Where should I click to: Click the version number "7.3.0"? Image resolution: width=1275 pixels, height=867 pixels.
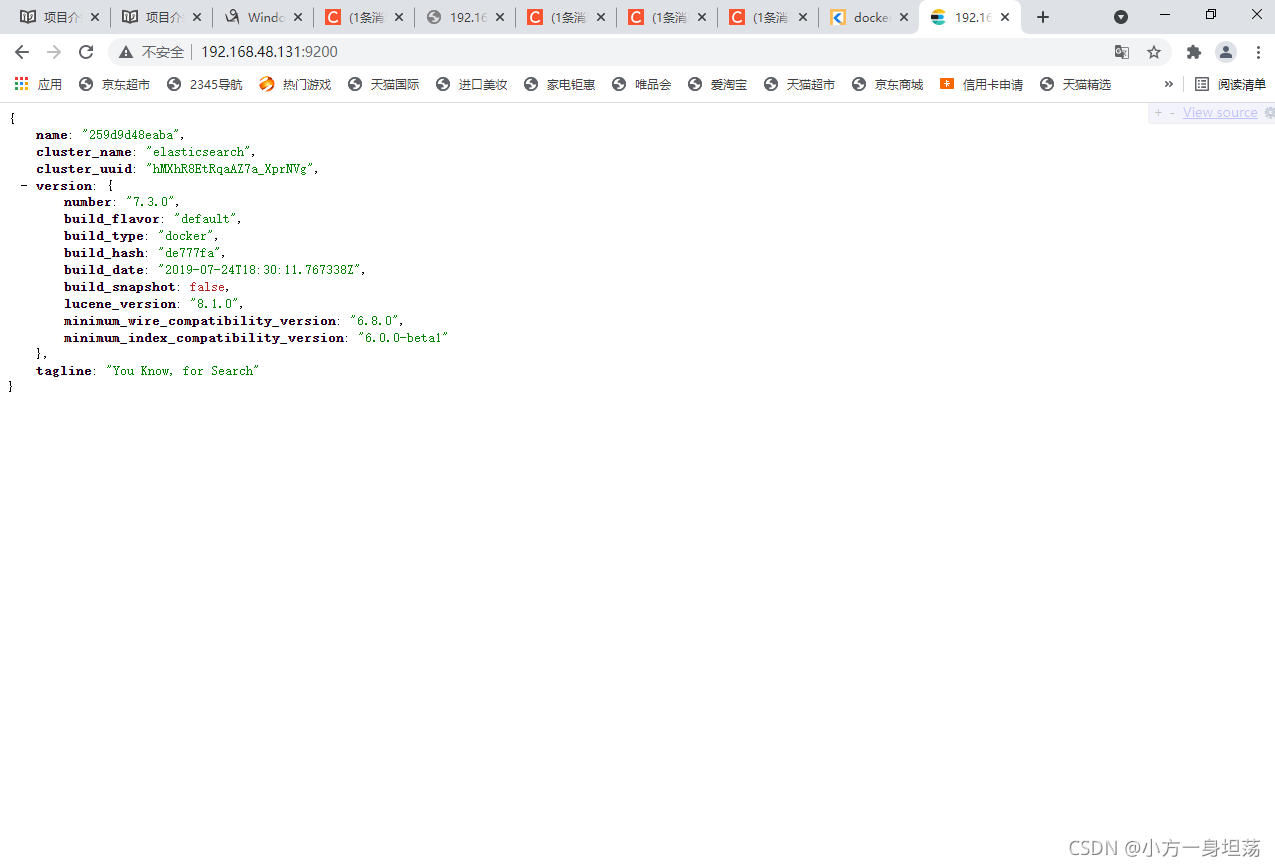coord(150,202)
